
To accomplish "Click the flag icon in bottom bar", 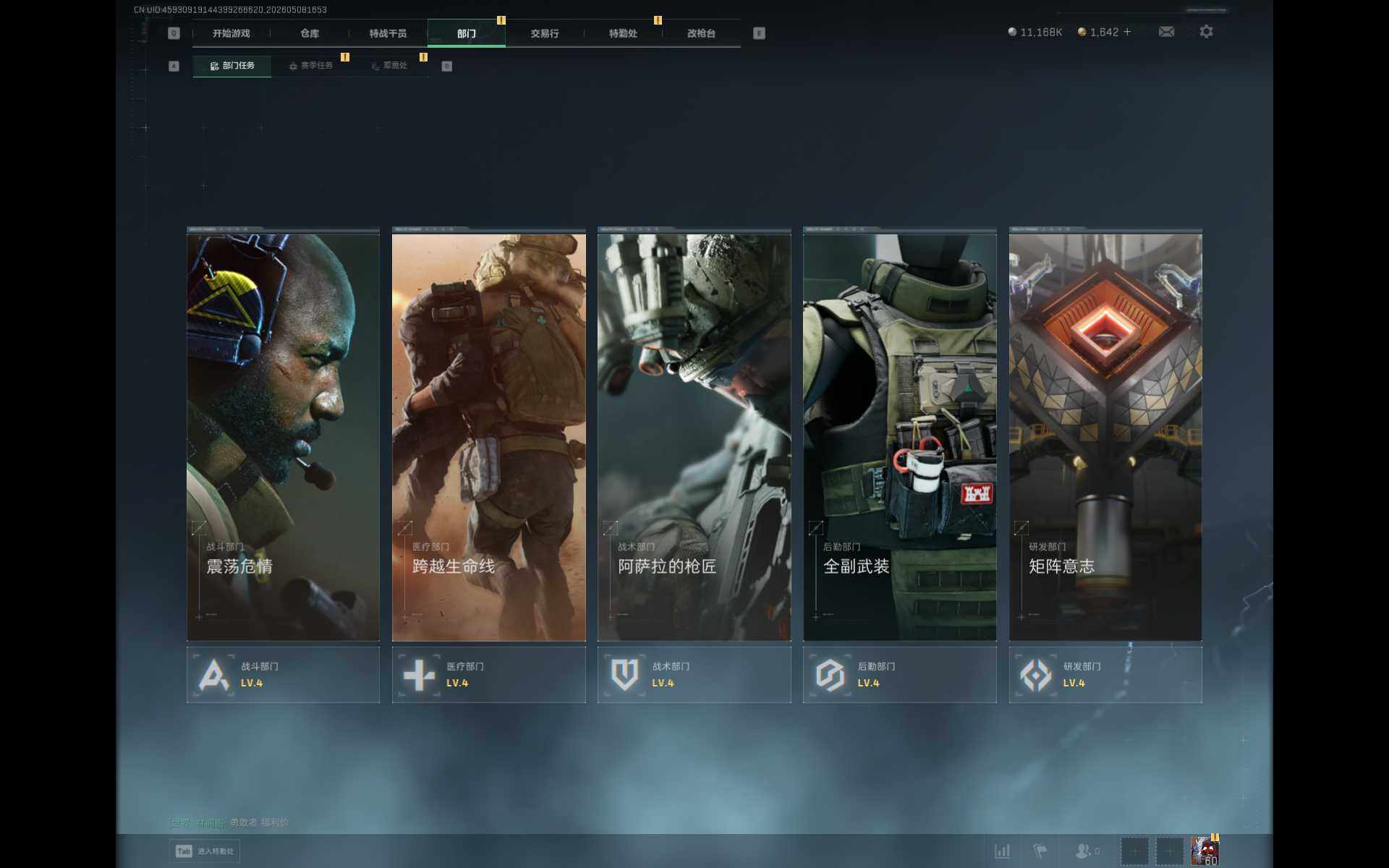I will (1040, 851).
